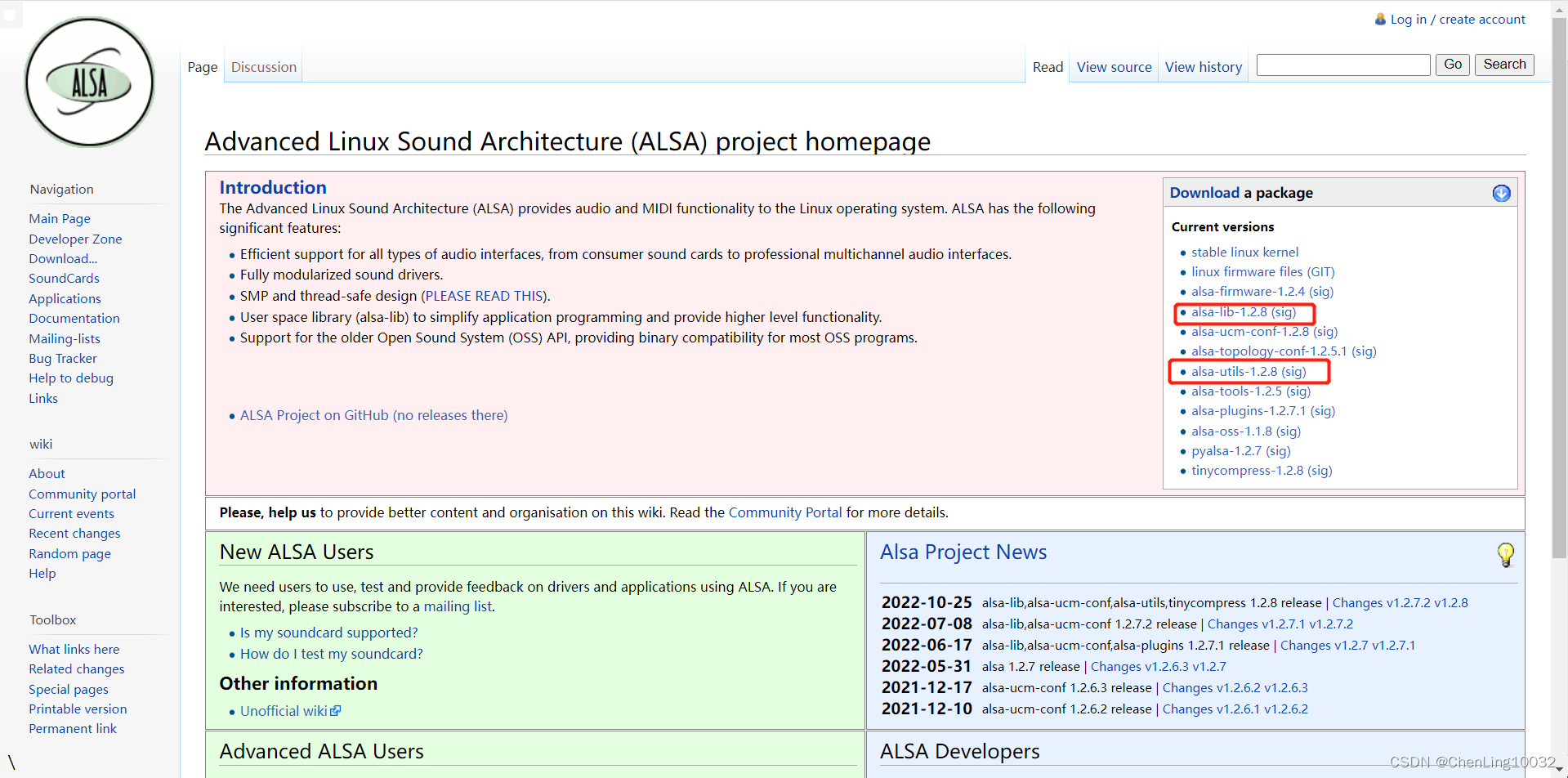The height and width of the screenshot is (778, 1568).
Task: Click the Download heading link
Action: [x=1204, y=193]
